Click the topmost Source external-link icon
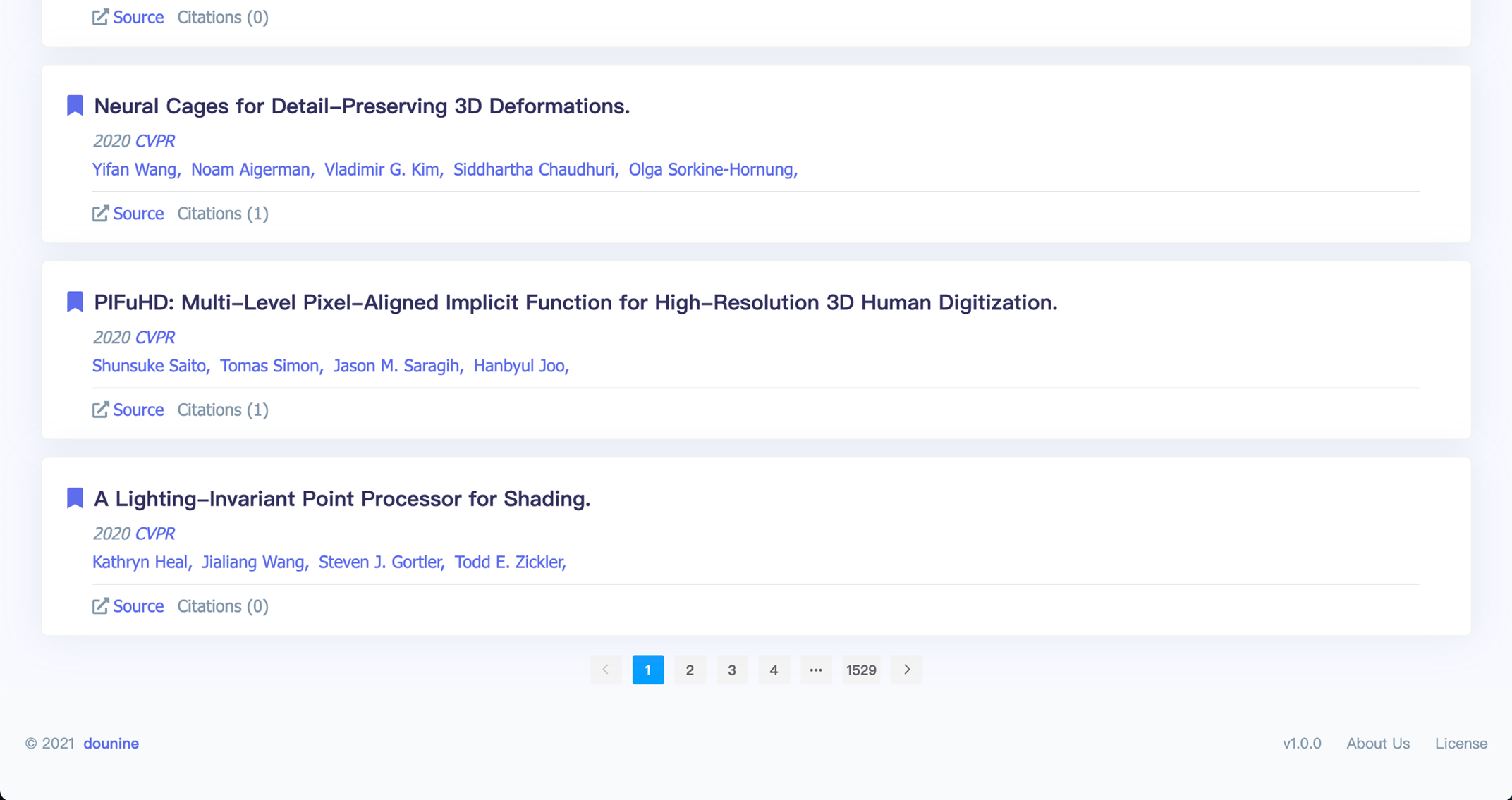This screenshot has width=1512, height=800. click(x=100, y=17)
